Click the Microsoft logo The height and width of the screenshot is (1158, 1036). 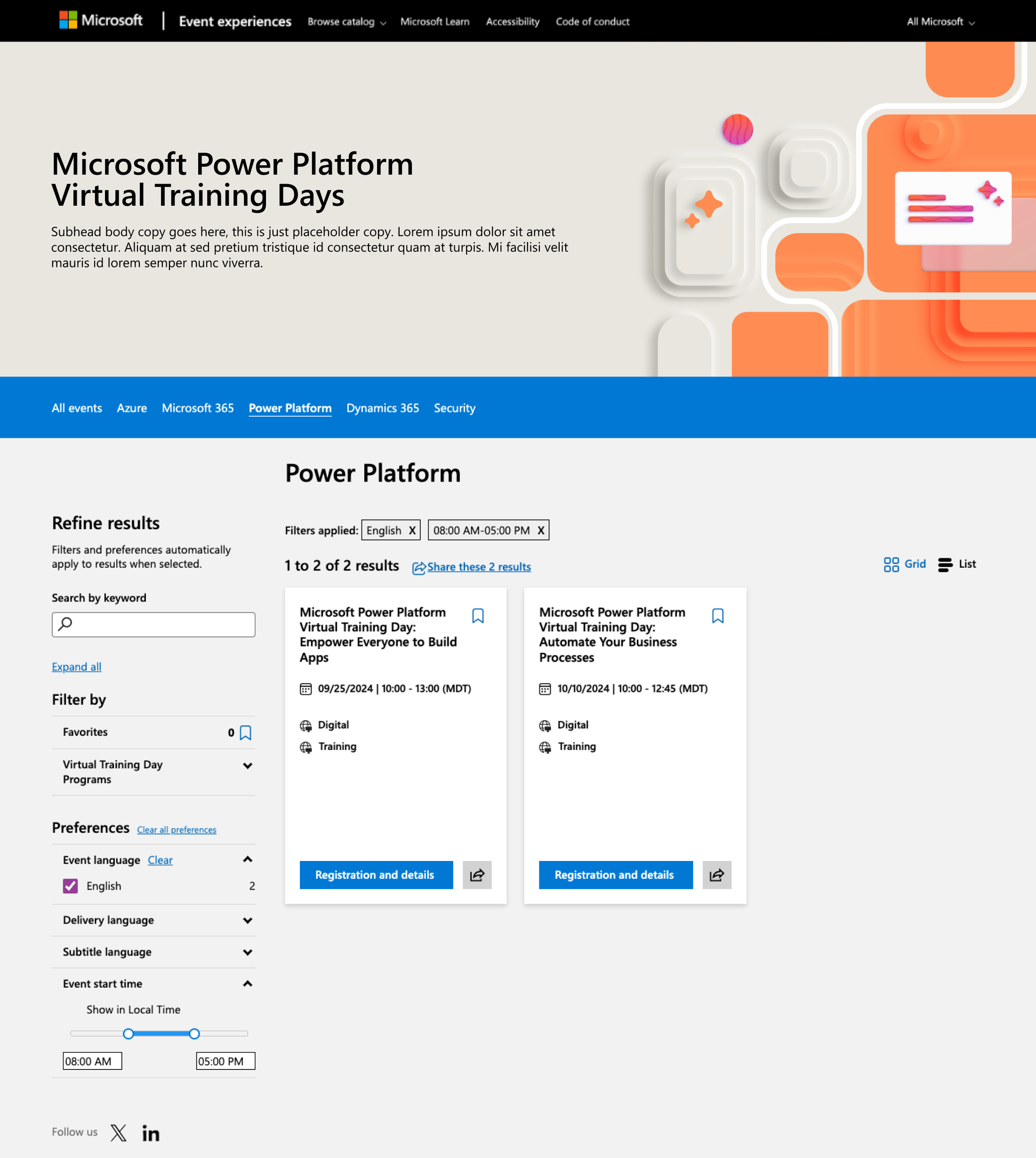[x=101, y=21]
